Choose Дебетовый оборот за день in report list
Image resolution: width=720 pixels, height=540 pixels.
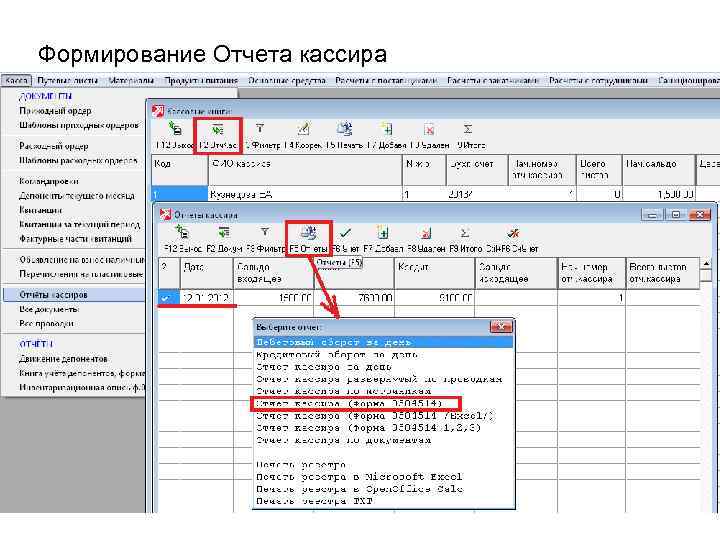click(x=383, y=342)
